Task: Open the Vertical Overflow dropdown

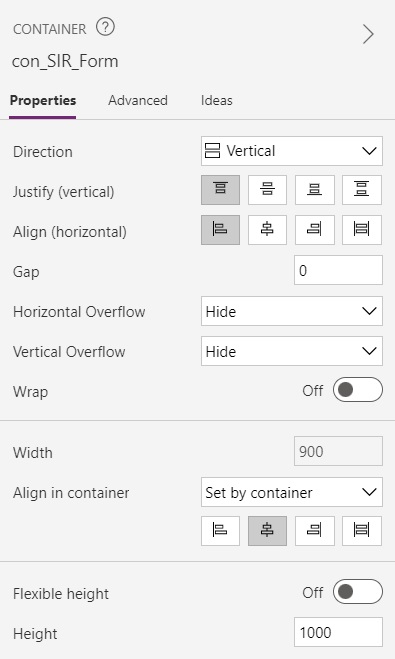Action: point(292,351)
